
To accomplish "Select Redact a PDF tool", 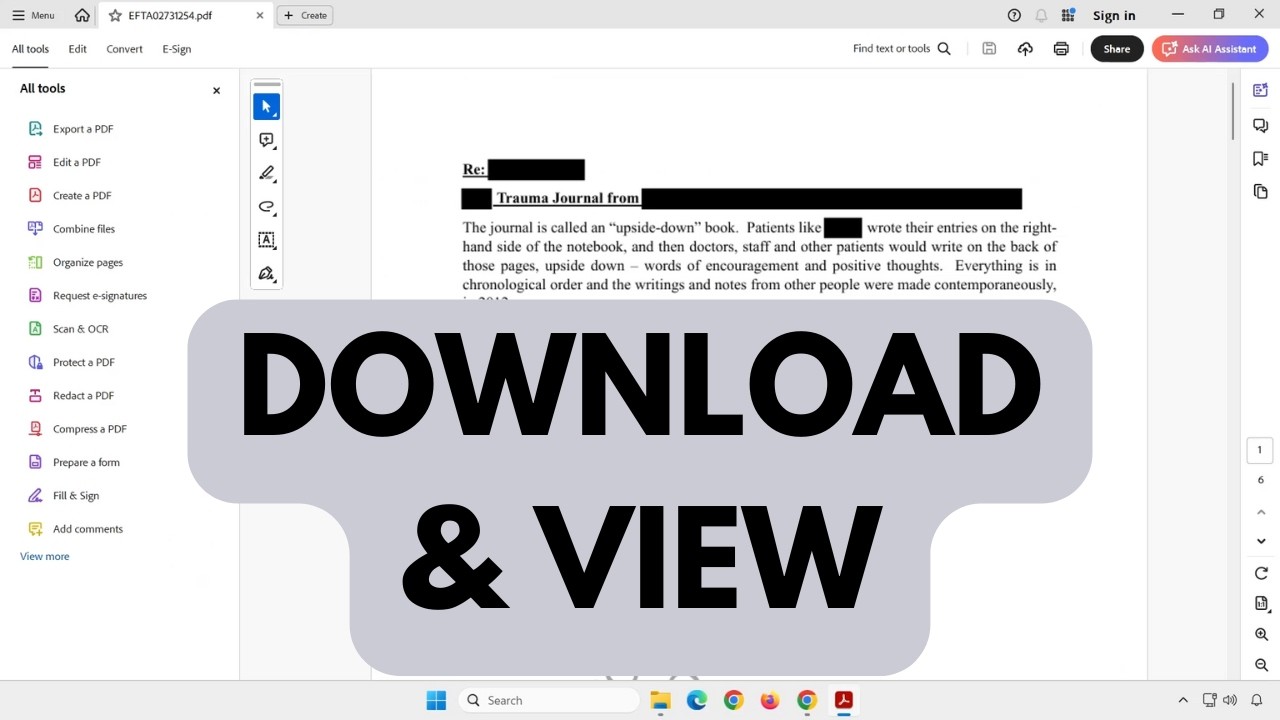I will [70, 395].
